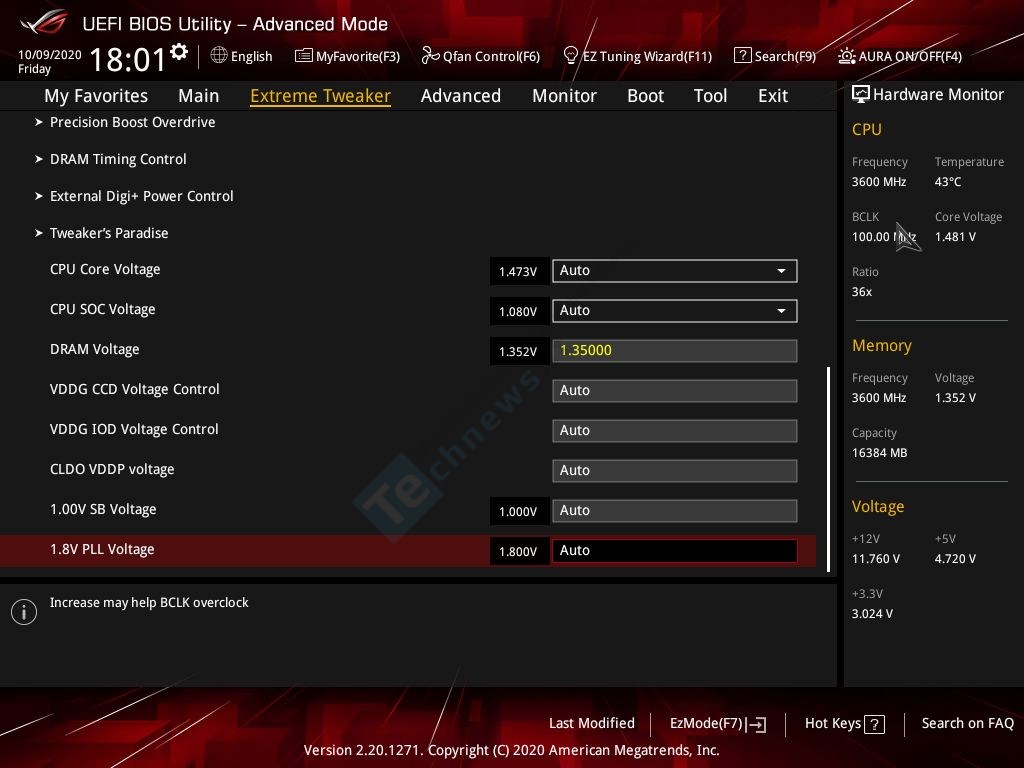Click Search on FAQ link
Screen dimensions: 1024x768
(x=967, y=723)
